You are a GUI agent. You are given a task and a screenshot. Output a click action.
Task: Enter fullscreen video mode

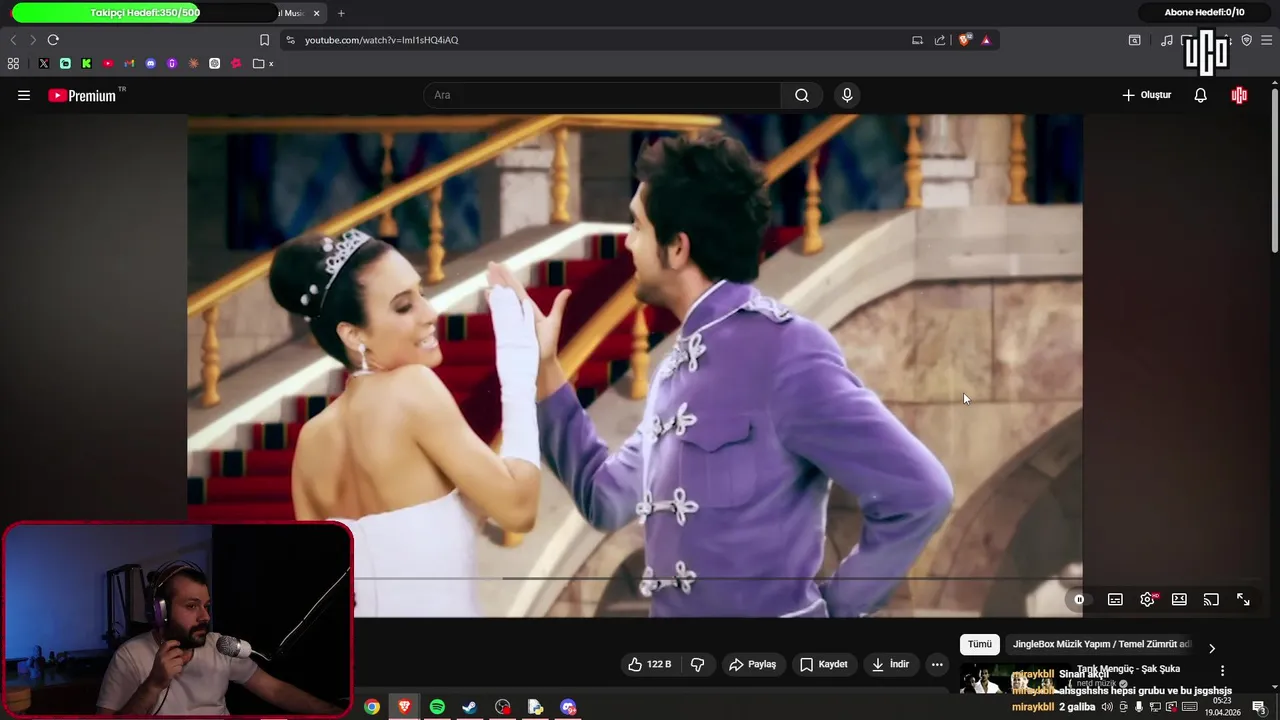(x=1243, y=599)
